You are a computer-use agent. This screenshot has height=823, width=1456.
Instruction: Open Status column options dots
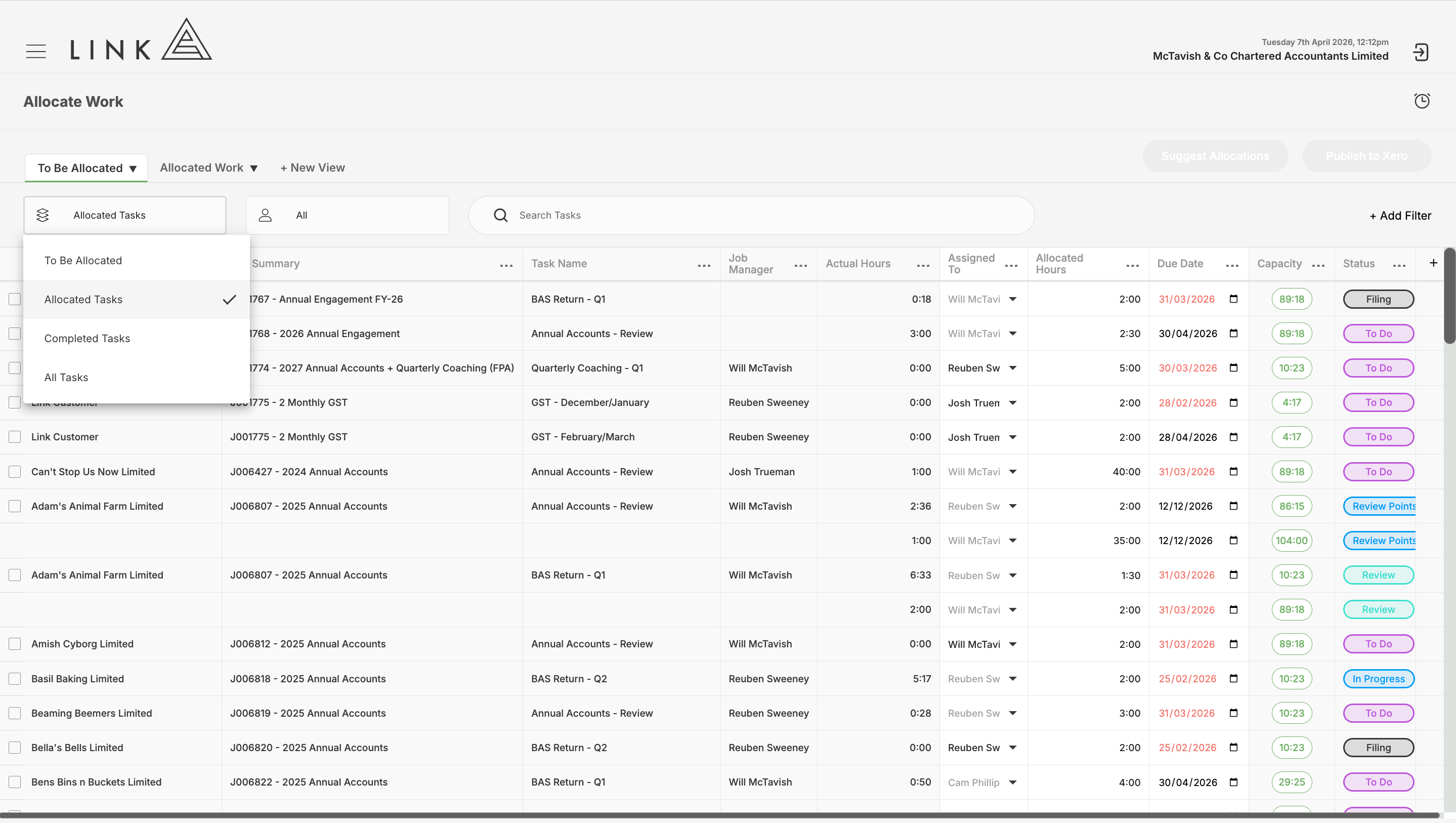[1399, 265]
